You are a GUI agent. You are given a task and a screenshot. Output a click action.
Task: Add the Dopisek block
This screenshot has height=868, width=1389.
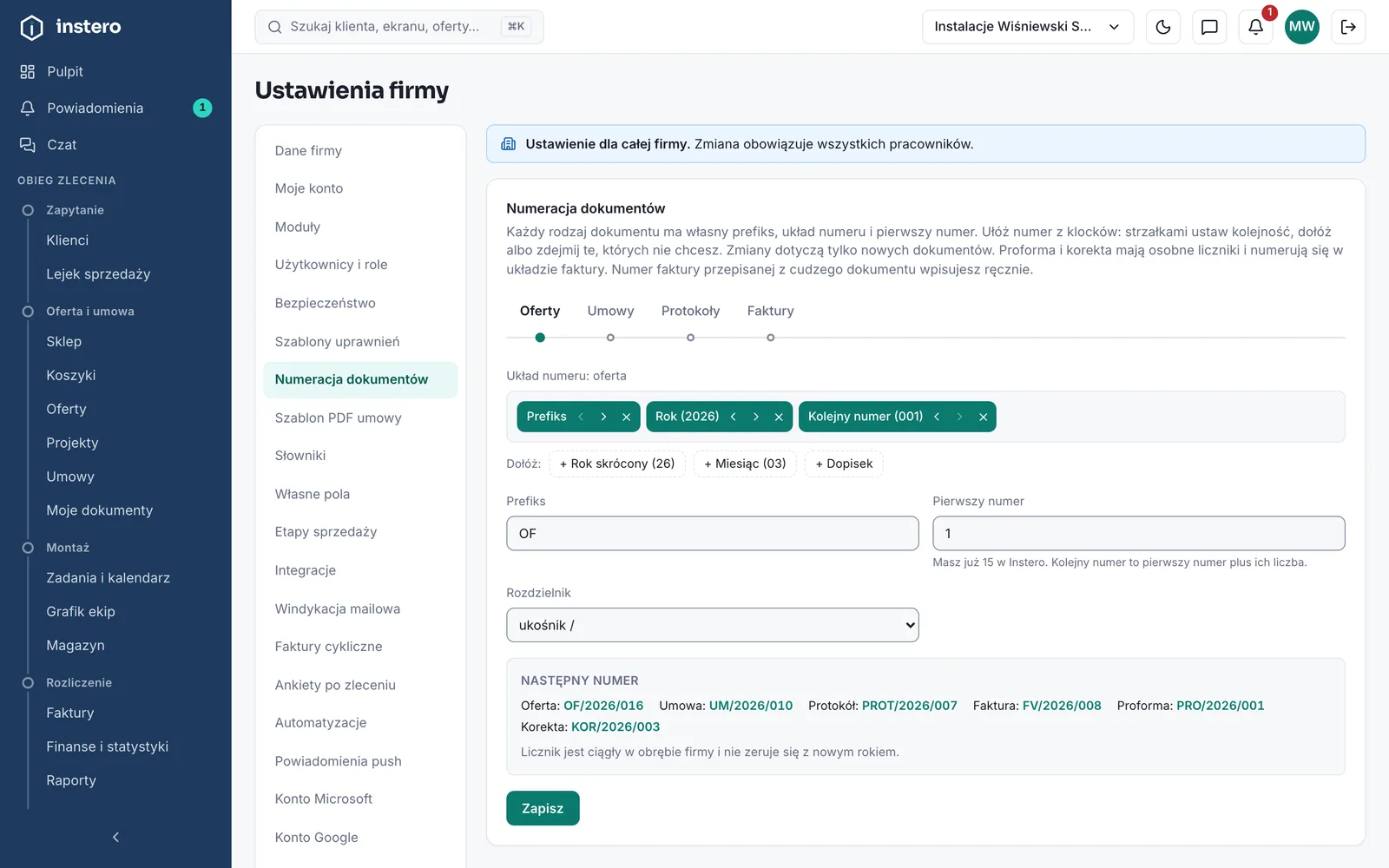coord(844,464)
